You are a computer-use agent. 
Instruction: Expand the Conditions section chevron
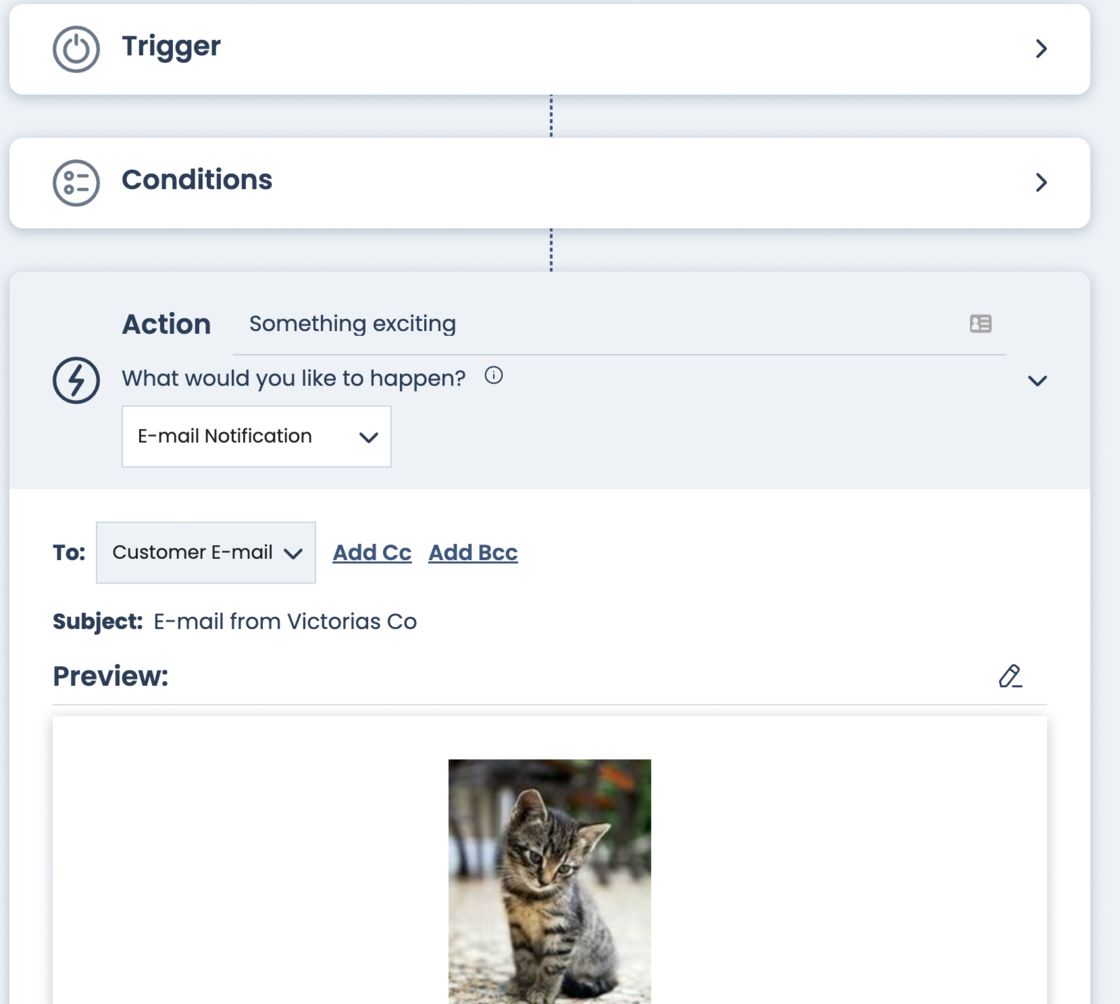[x=1041, y=182]
